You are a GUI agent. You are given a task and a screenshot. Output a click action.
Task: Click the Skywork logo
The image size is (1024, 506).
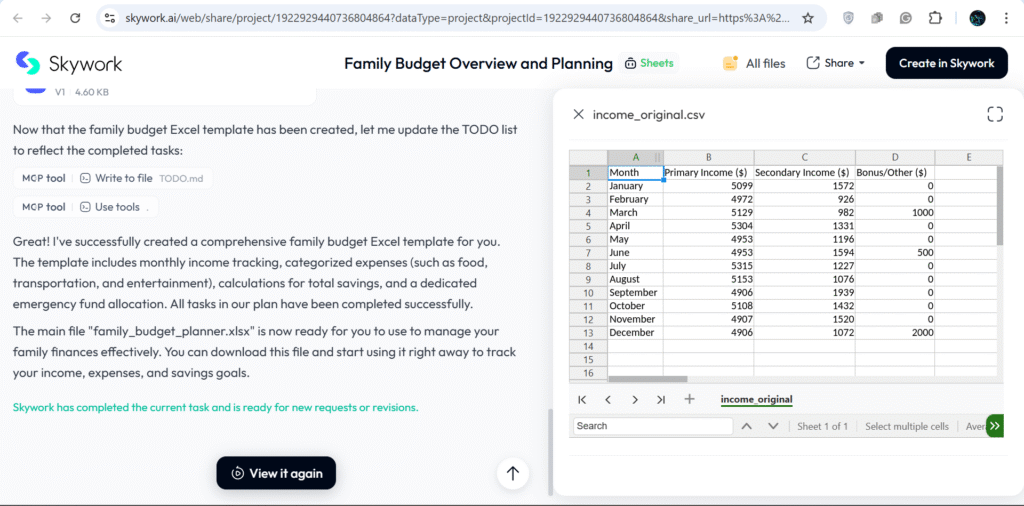[68, 64]
